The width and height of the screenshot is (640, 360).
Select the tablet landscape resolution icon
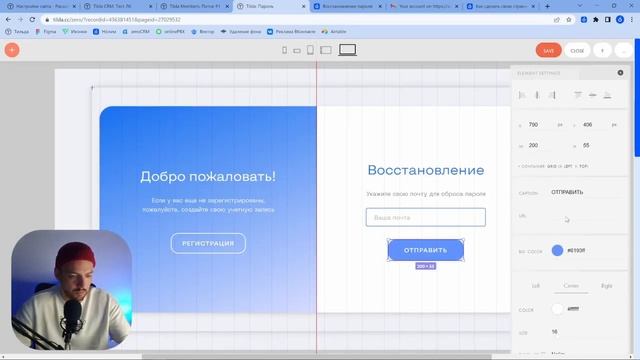[x=326, y=50]
